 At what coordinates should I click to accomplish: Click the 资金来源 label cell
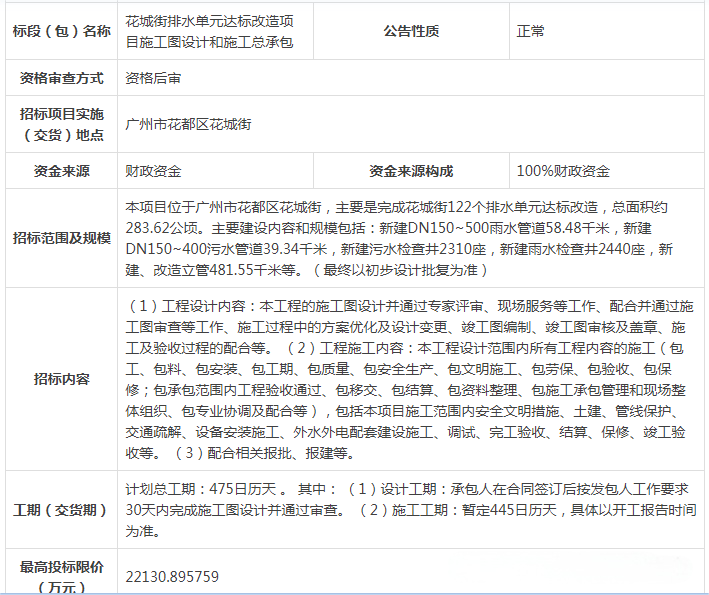(x=62, y=171)
